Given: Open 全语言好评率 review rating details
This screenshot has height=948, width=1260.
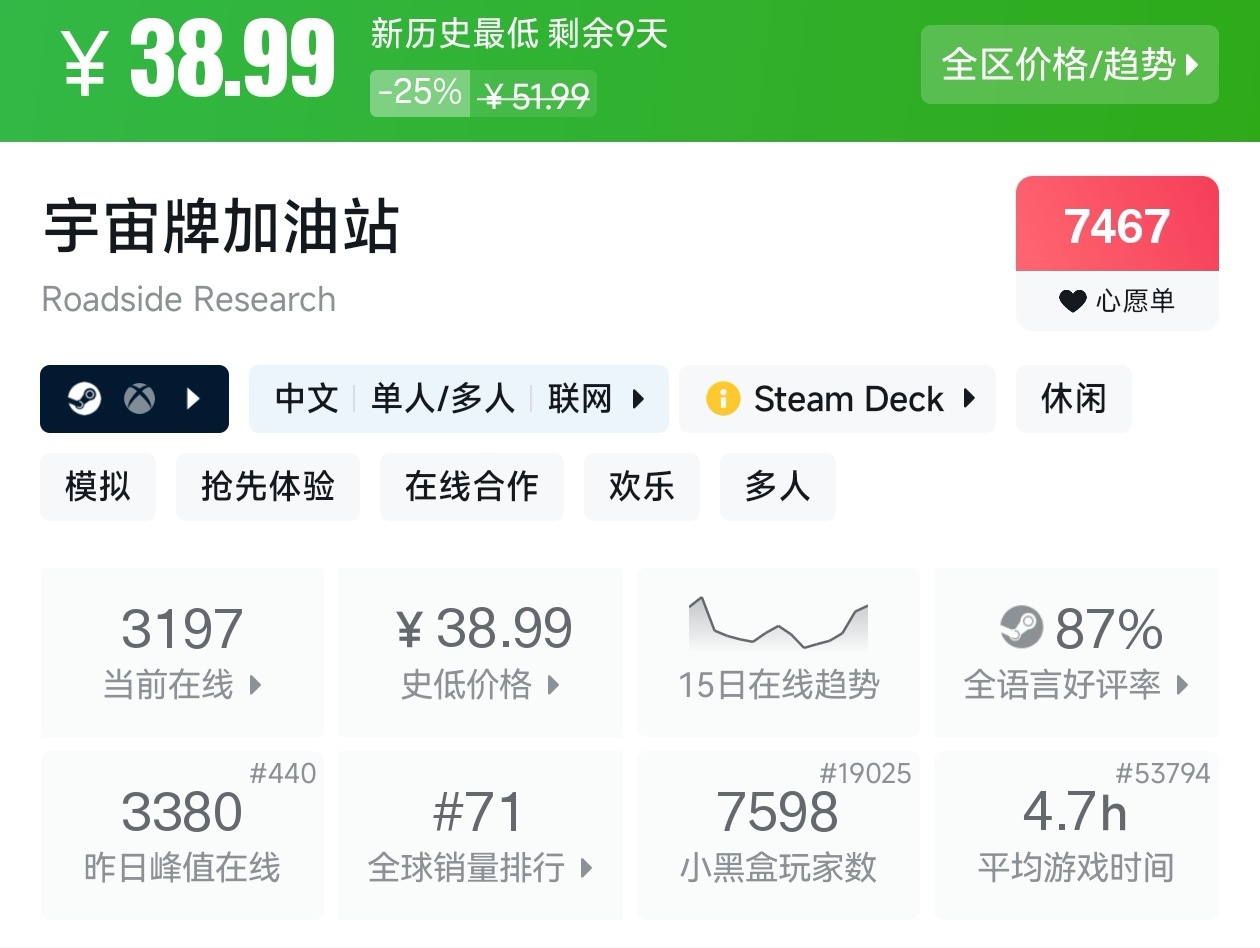Looking at the screenshot, I should [x=1075, y=652].
